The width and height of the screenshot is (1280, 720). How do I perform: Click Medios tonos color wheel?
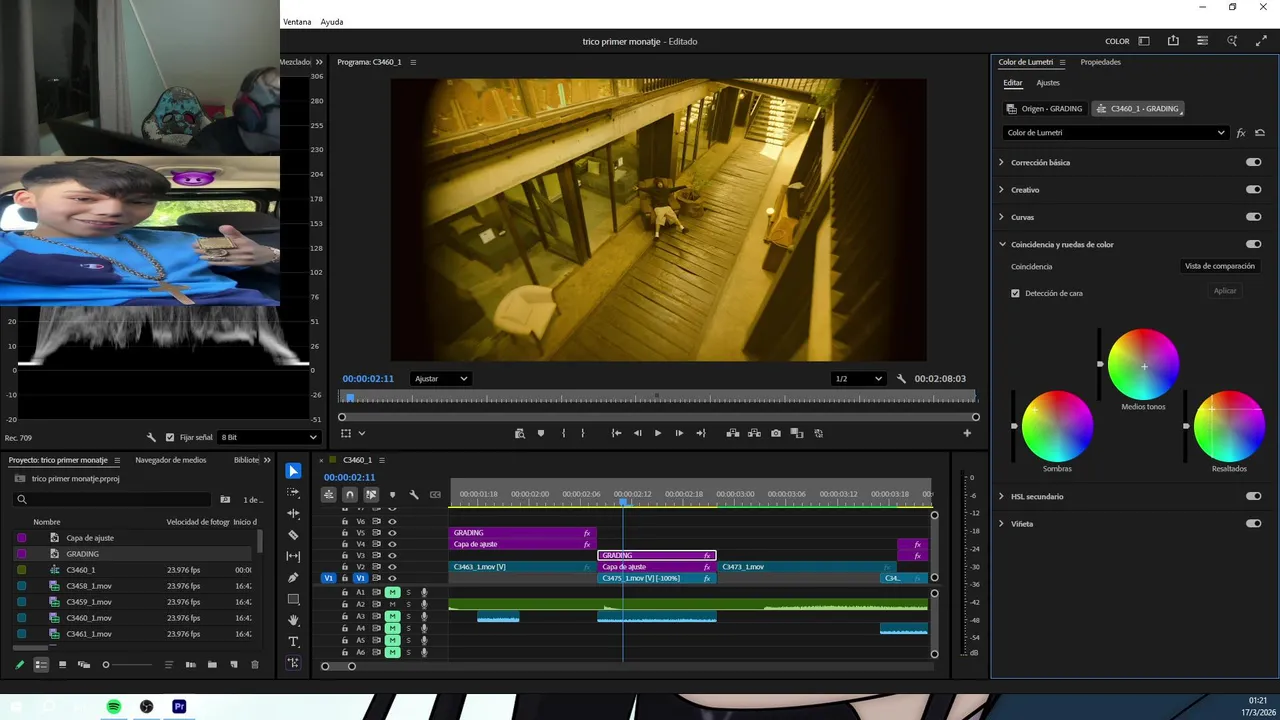(x=1143, y=364)
